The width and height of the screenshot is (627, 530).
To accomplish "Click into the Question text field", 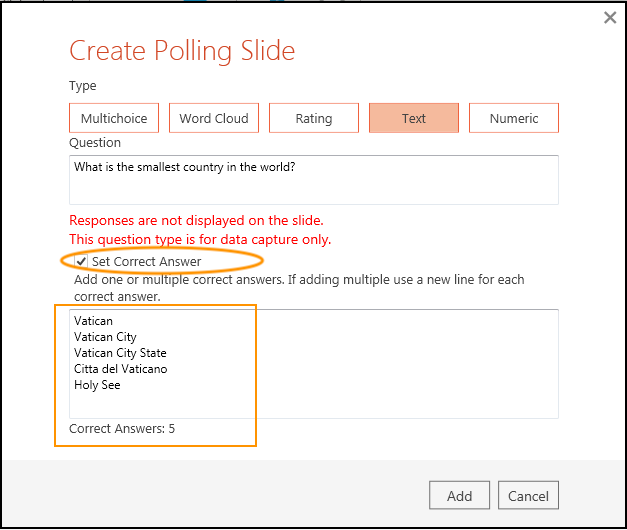I will tap(314, 180).
